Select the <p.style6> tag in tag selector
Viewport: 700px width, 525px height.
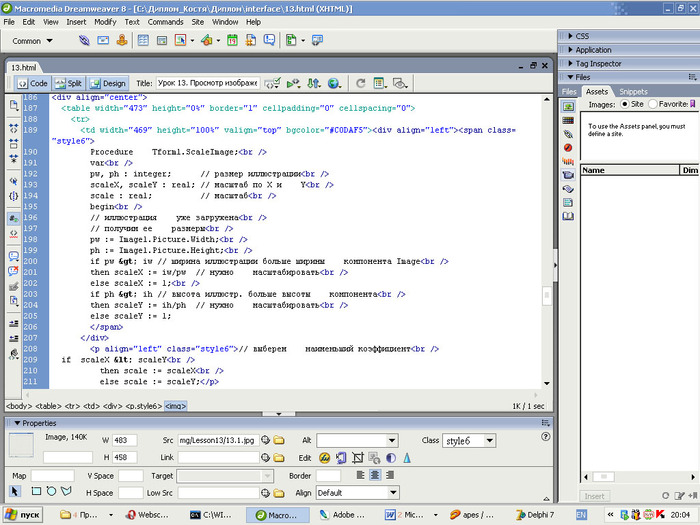click(144, 406)
